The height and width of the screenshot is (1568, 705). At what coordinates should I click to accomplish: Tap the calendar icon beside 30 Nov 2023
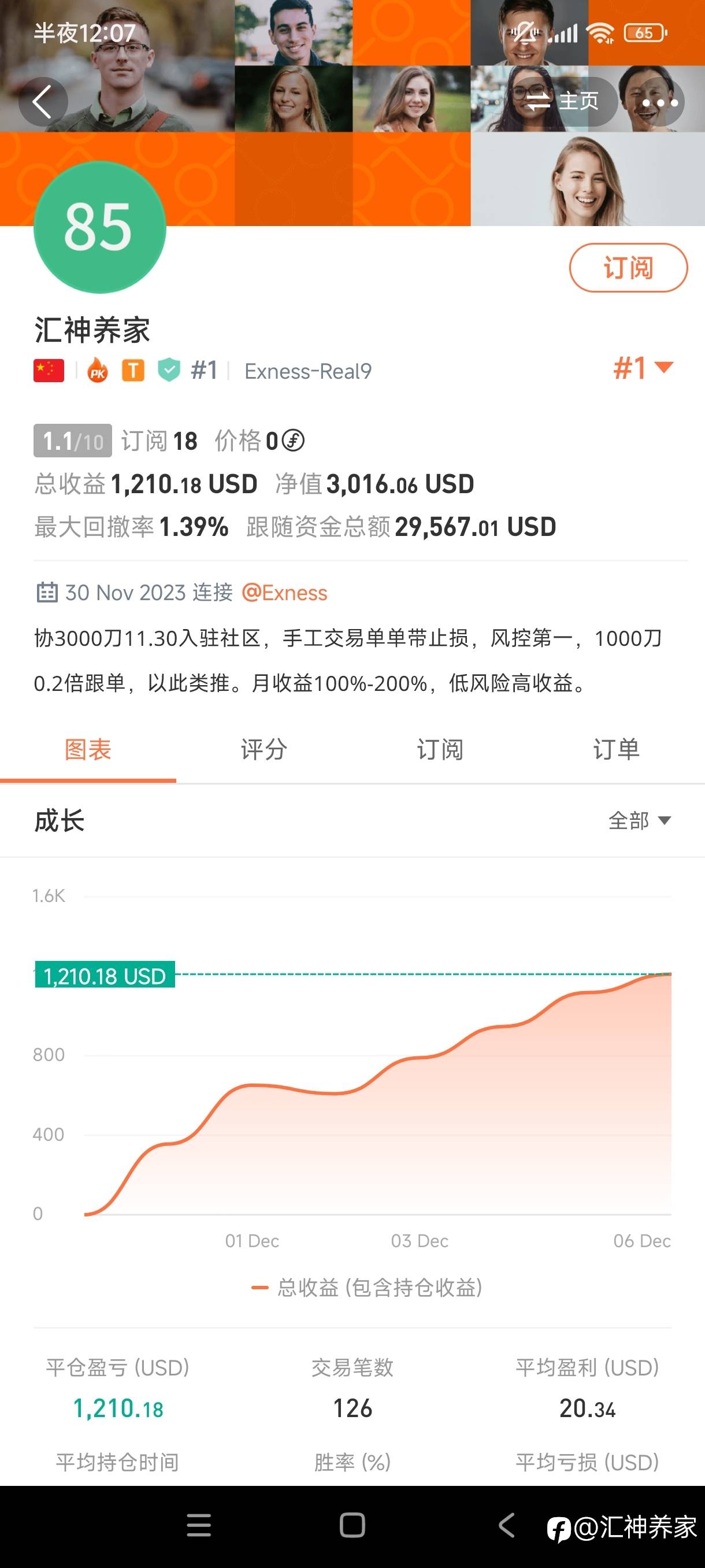47,592
